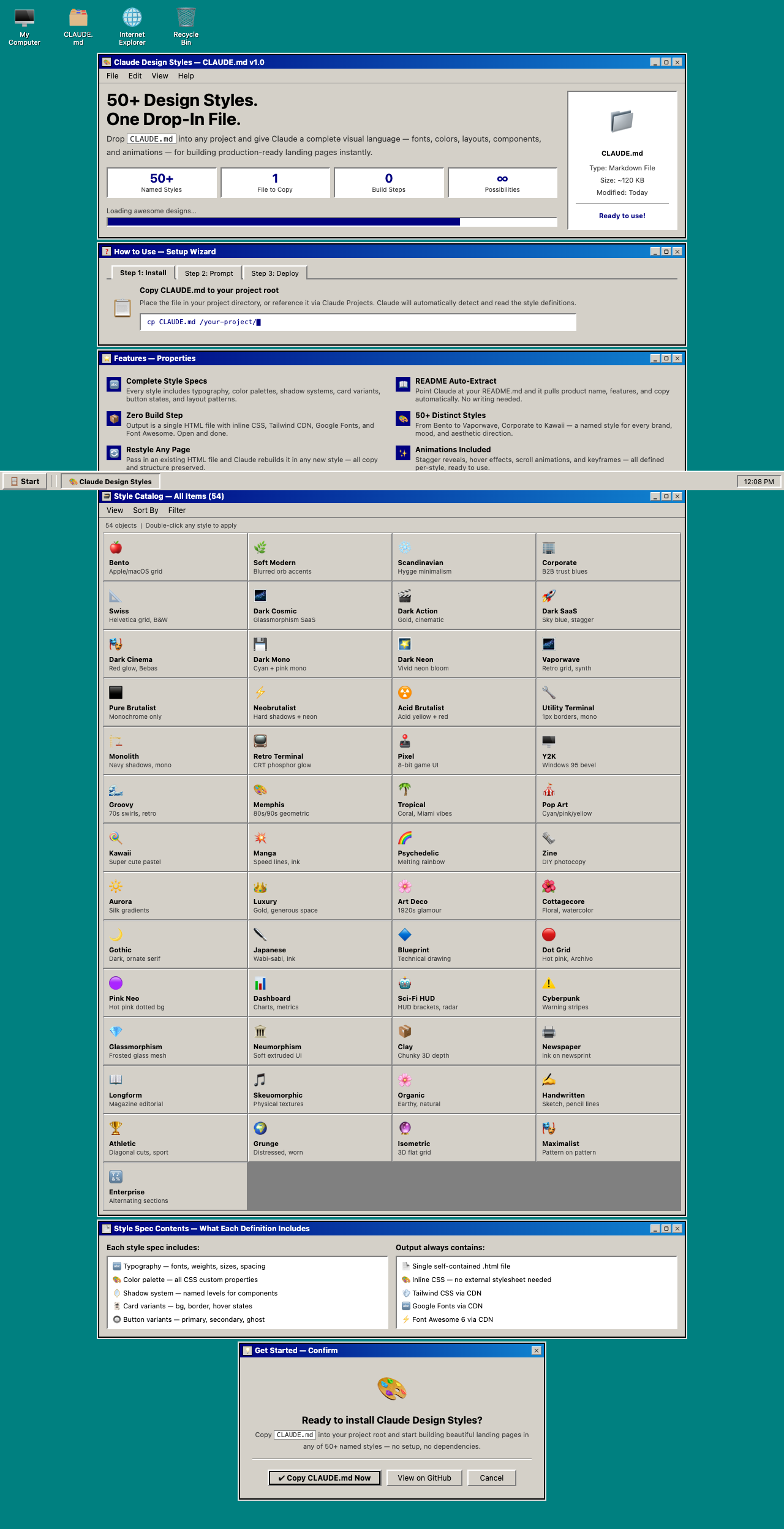
Task: Switch to the Step 3: Deploy tab
Action: tap(275, 273)
